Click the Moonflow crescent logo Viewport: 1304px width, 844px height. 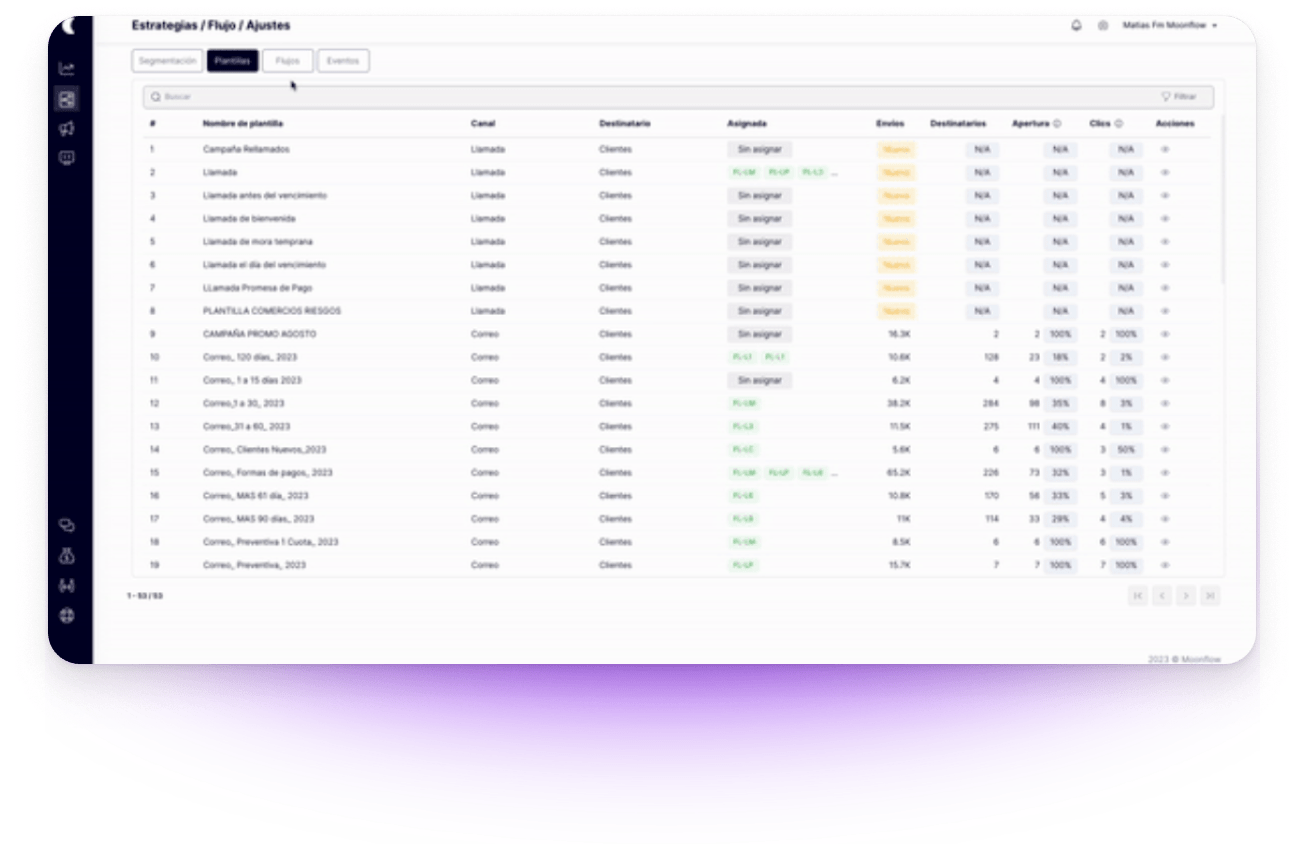[67, 26]
